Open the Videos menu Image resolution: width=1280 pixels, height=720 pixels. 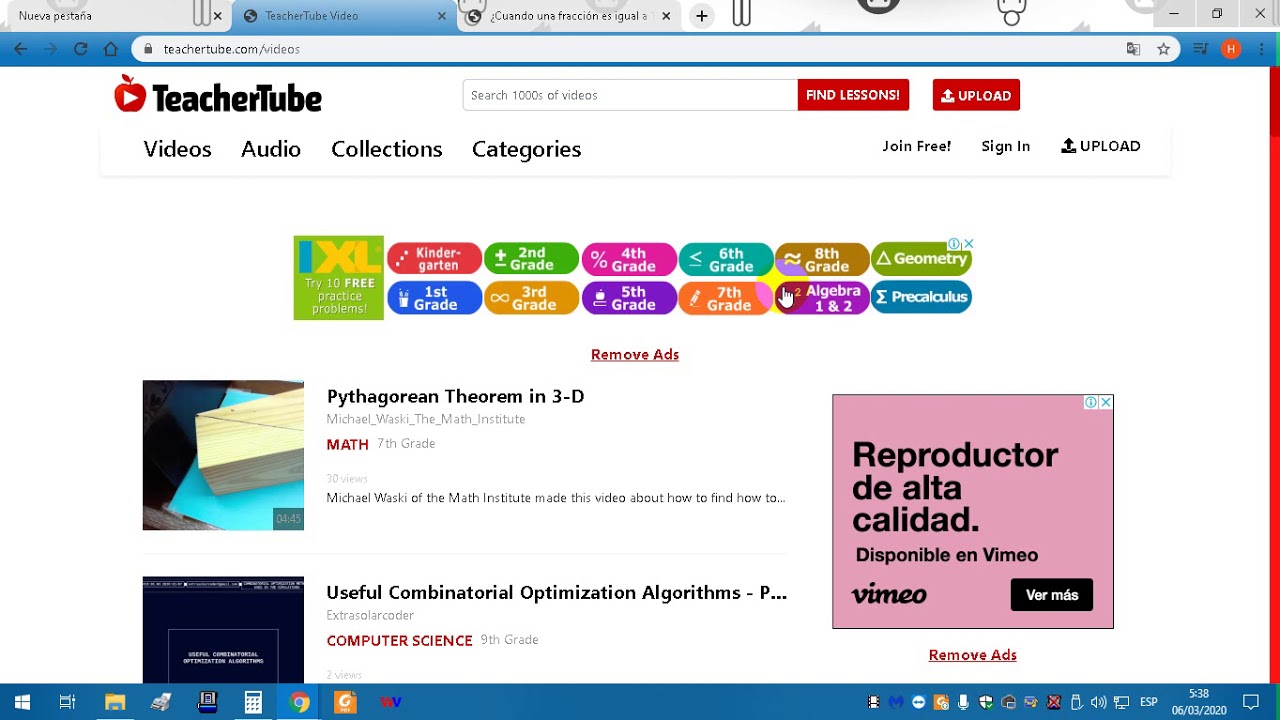click(177, 149)
